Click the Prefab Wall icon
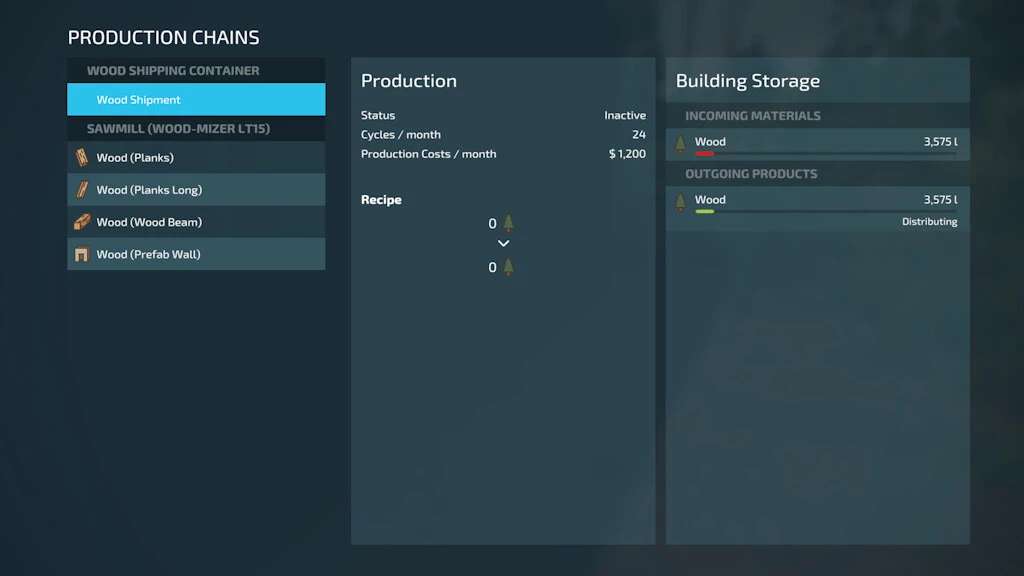1024x576 pixels. tap(82, 254)
